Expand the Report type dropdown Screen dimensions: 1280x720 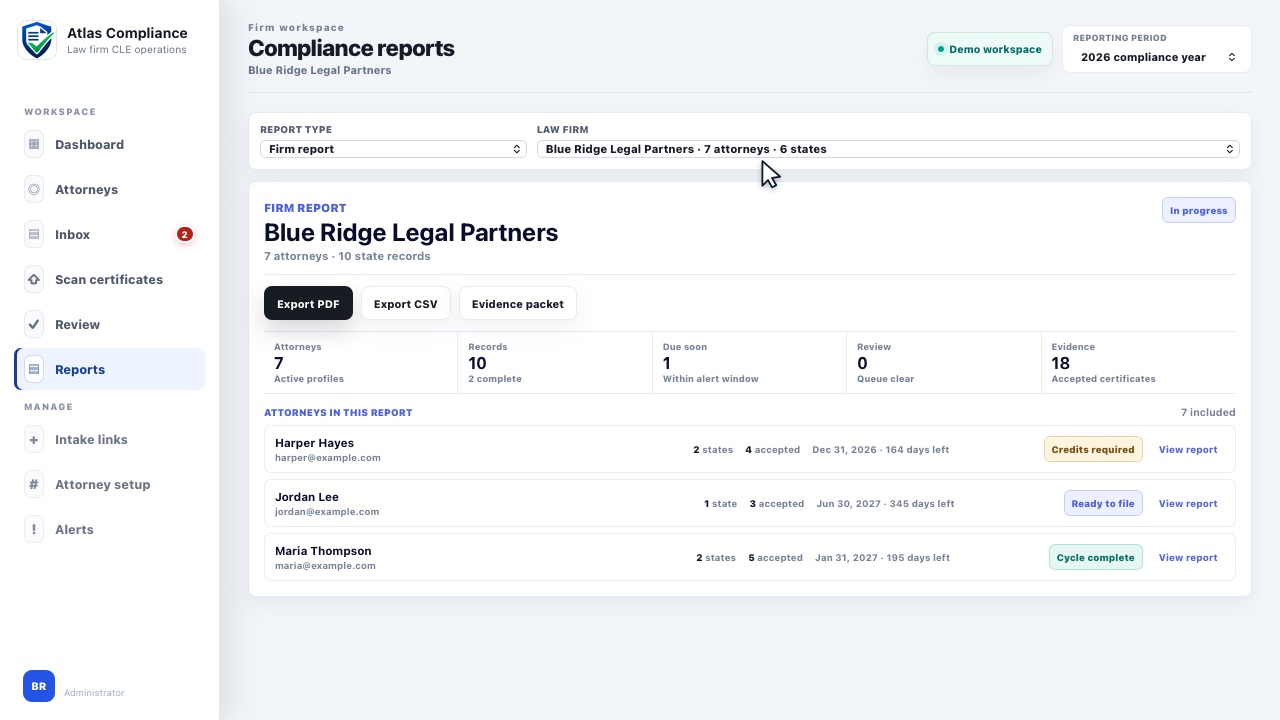(x=393, y=149)
